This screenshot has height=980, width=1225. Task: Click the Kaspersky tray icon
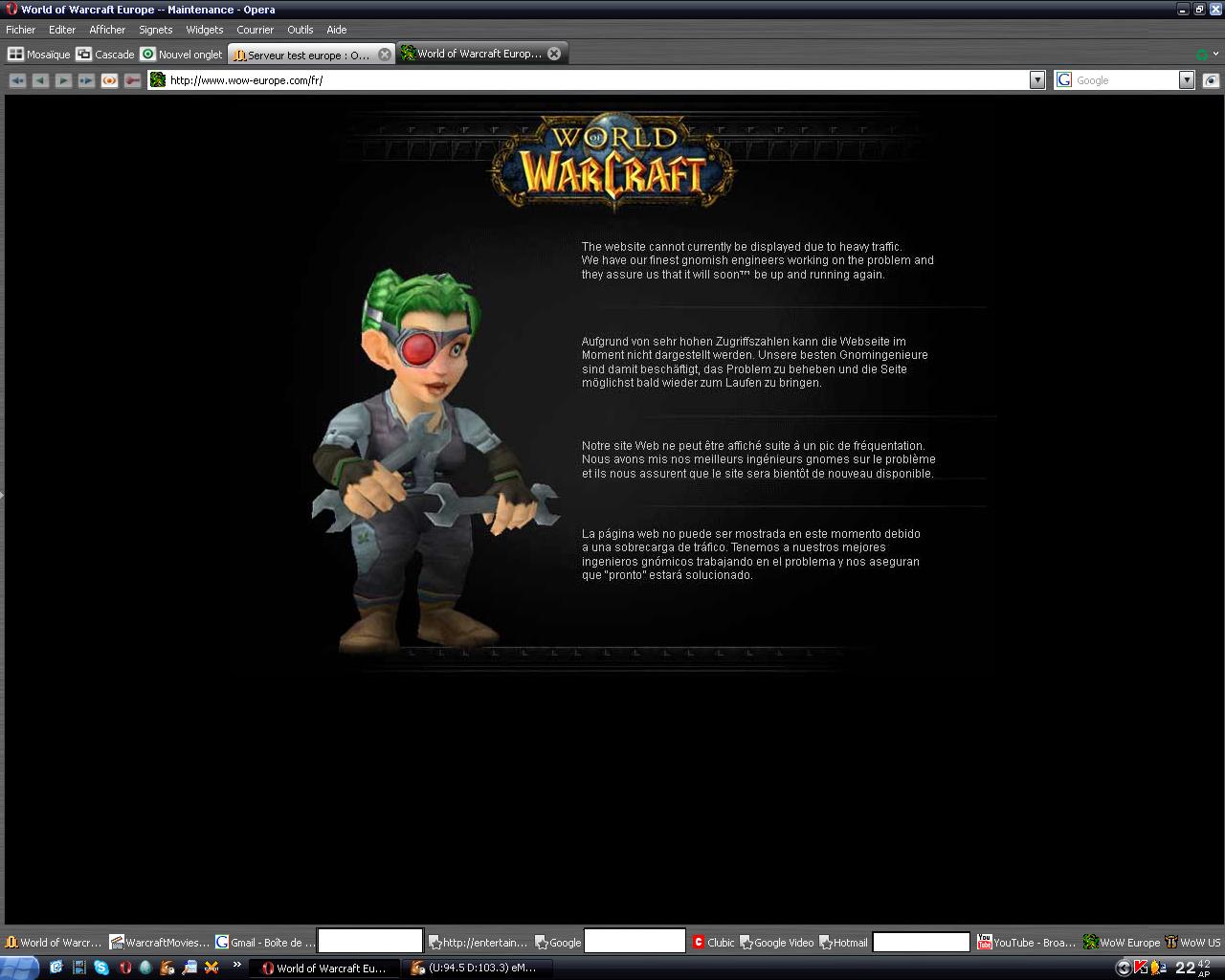click(1140, 969)
